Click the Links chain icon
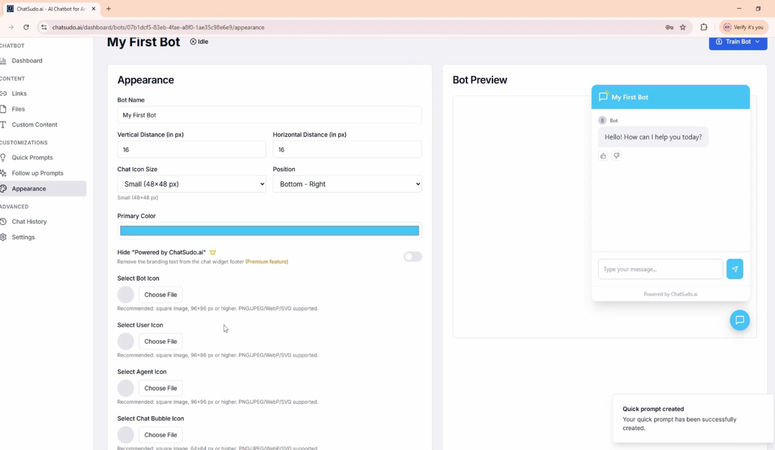Image resolution: width=775 pixels, height=450 pixels. (3, 93)
